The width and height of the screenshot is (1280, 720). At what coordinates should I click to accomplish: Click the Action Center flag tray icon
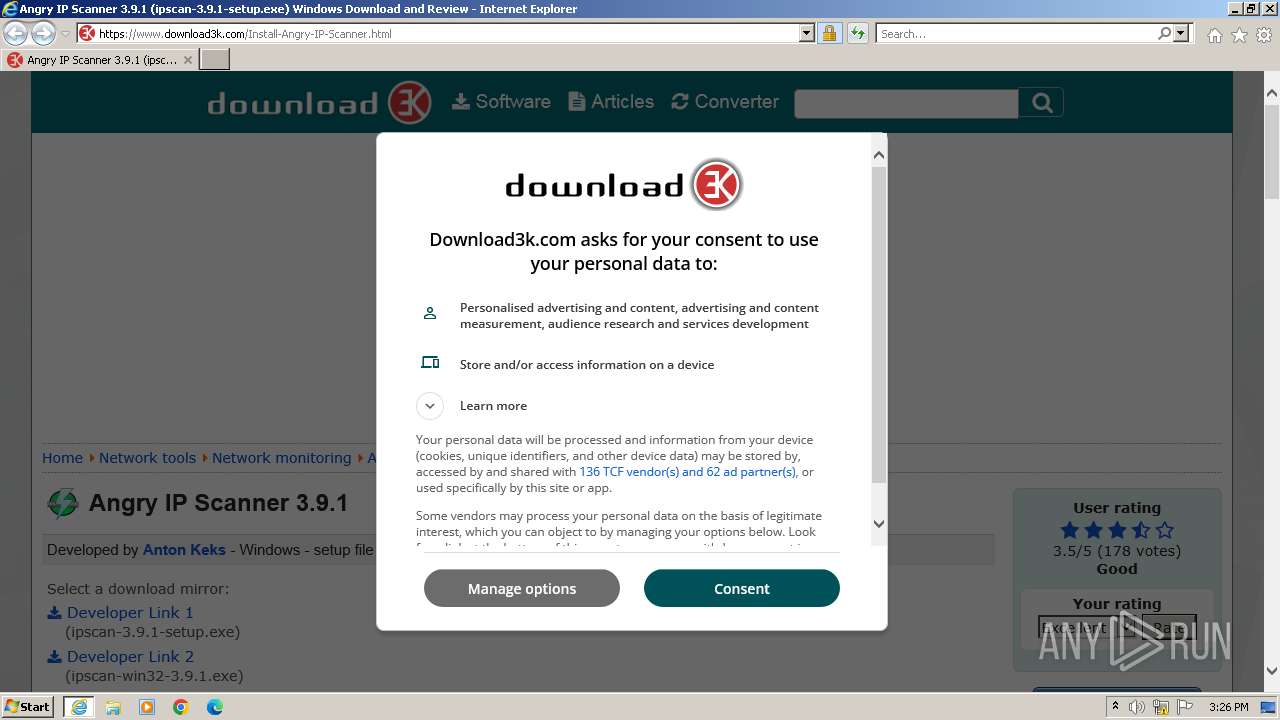pyautogui.click(x=1187, y=707)
